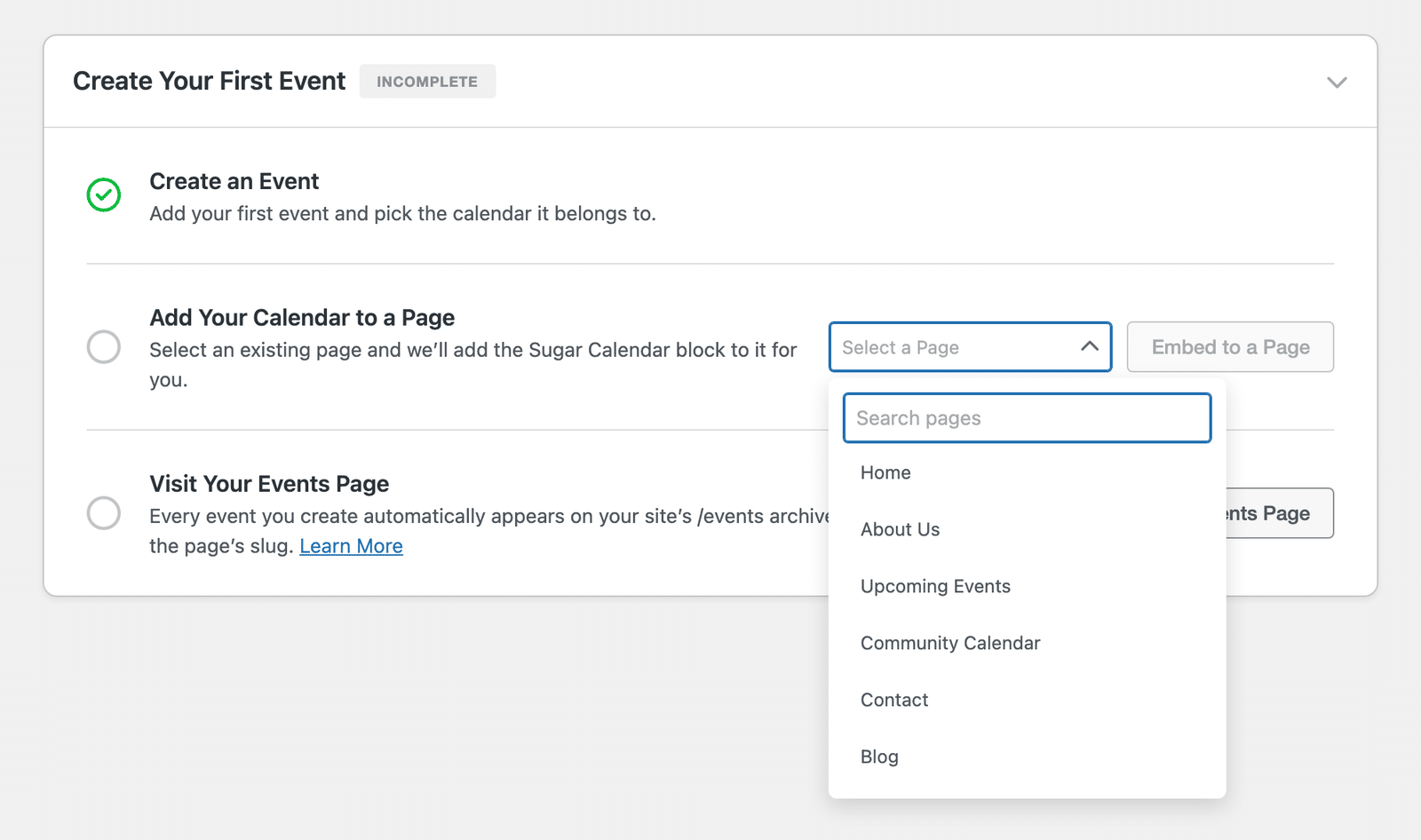Click the Create Your First Event heading
This screenshot has width=1421, height=840.
click(x=209, y=81)
